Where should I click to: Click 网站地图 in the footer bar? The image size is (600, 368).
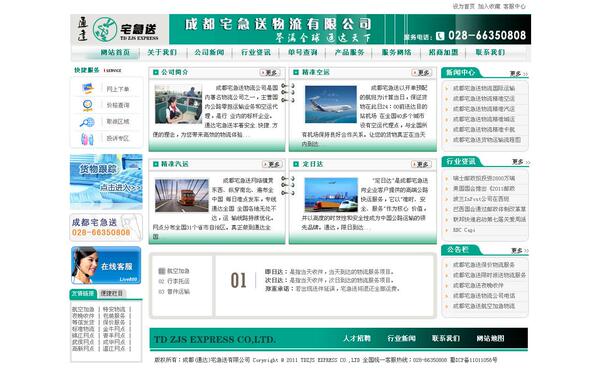coord(490,339)
